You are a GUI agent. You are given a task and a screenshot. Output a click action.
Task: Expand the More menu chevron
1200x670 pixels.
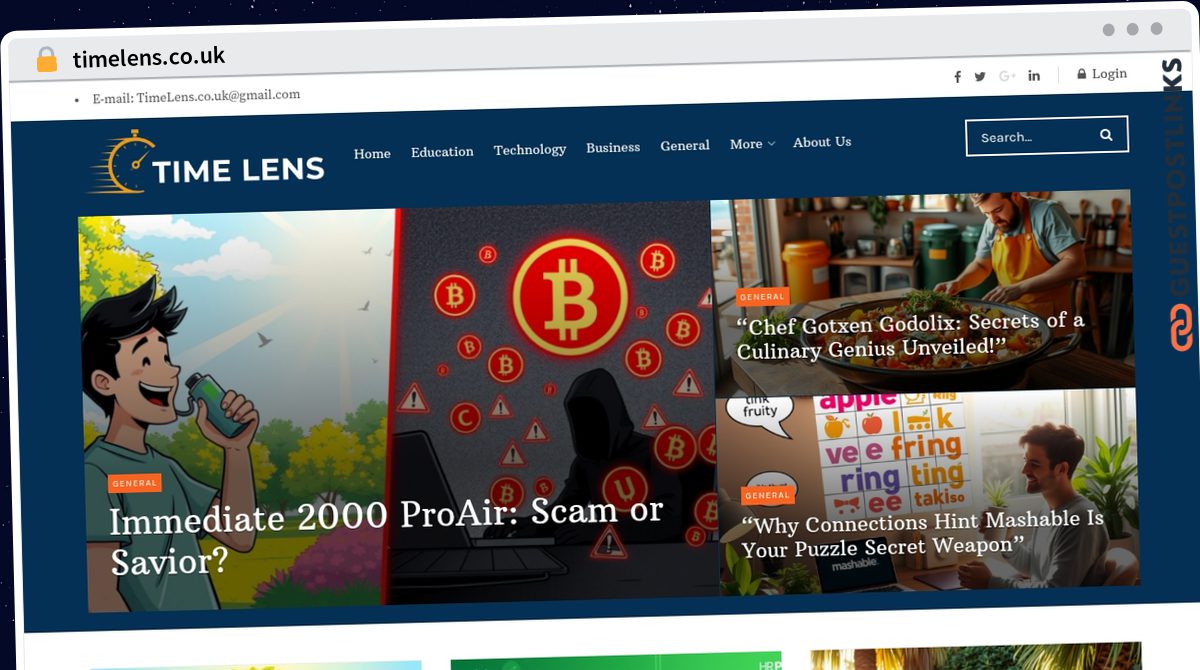[771, 144]
